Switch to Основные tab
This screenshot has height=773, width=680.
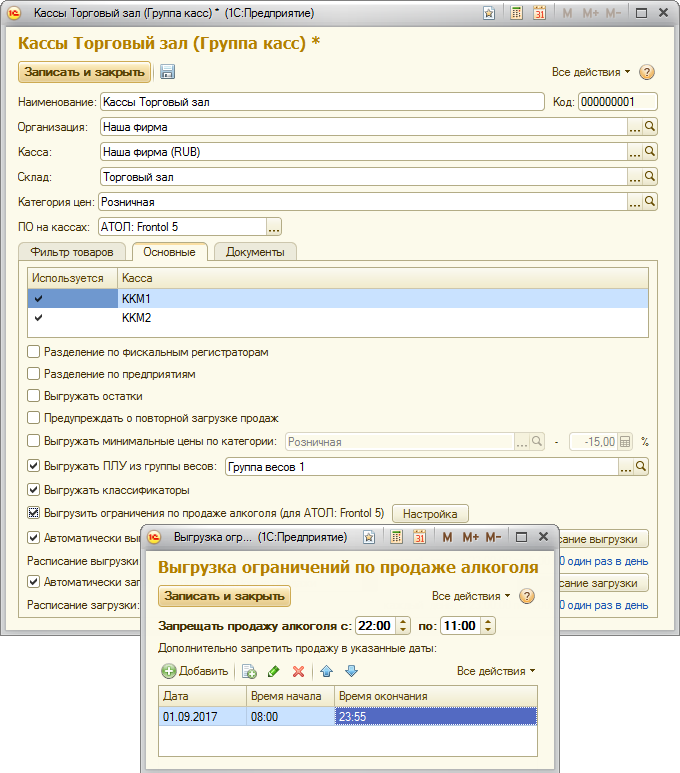[x=169, y=252]
